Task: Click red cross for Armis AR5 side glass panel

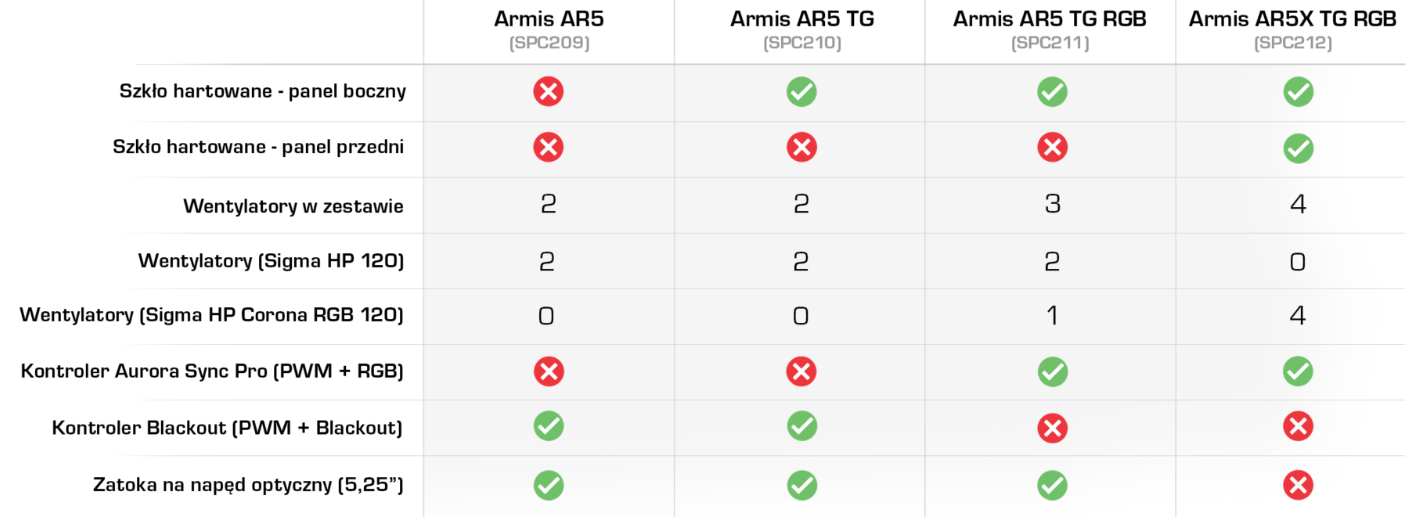Action: point(548,92)
